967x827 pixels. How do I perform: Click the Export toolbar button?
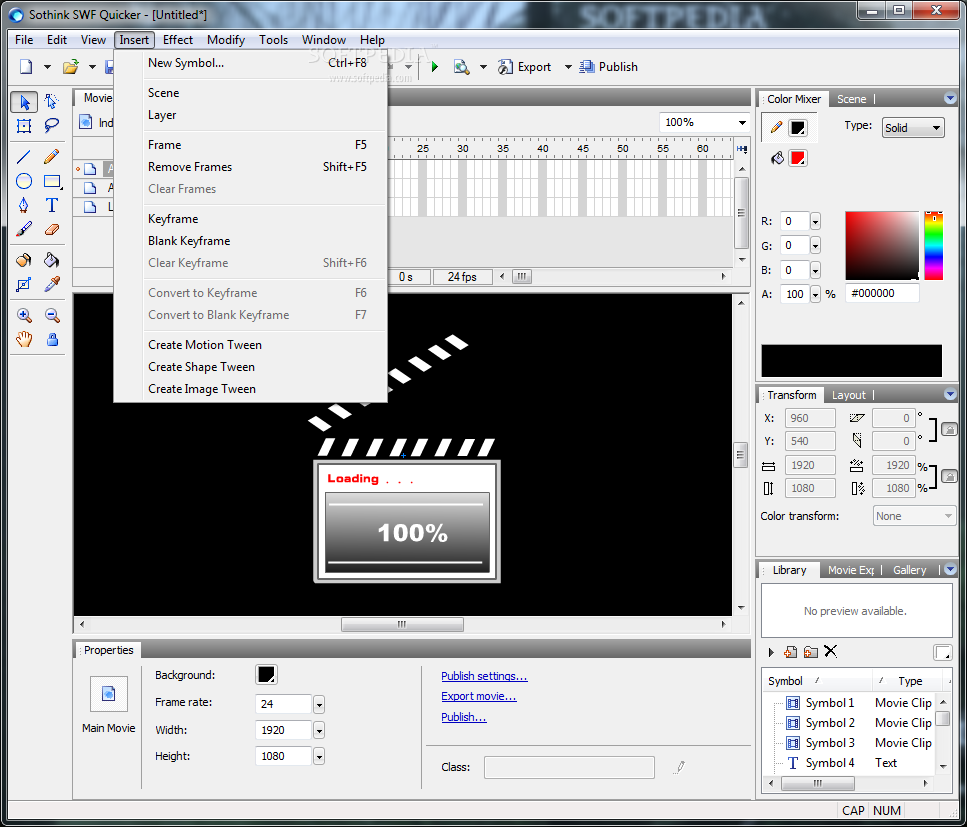525,67
